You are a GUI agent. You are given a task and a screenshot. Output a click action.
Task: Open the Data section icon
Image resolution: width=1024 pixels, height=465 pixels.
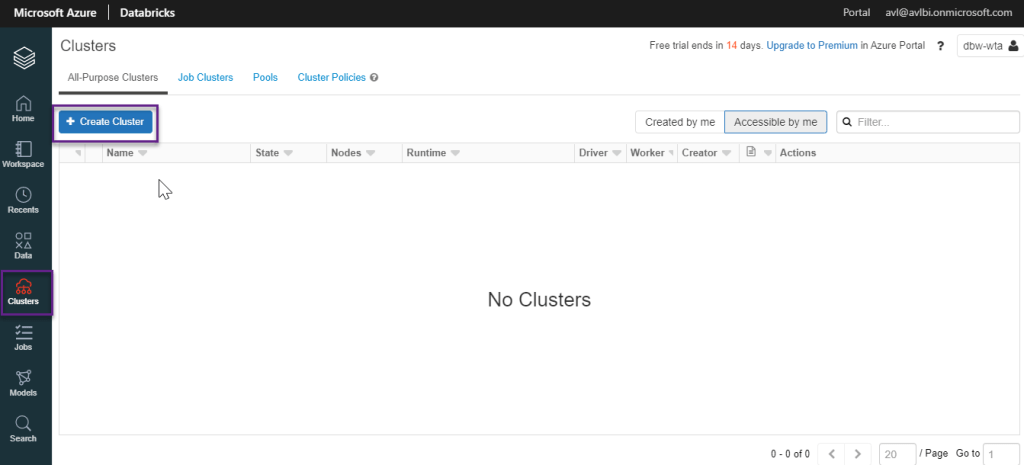(x=23, y=245)
